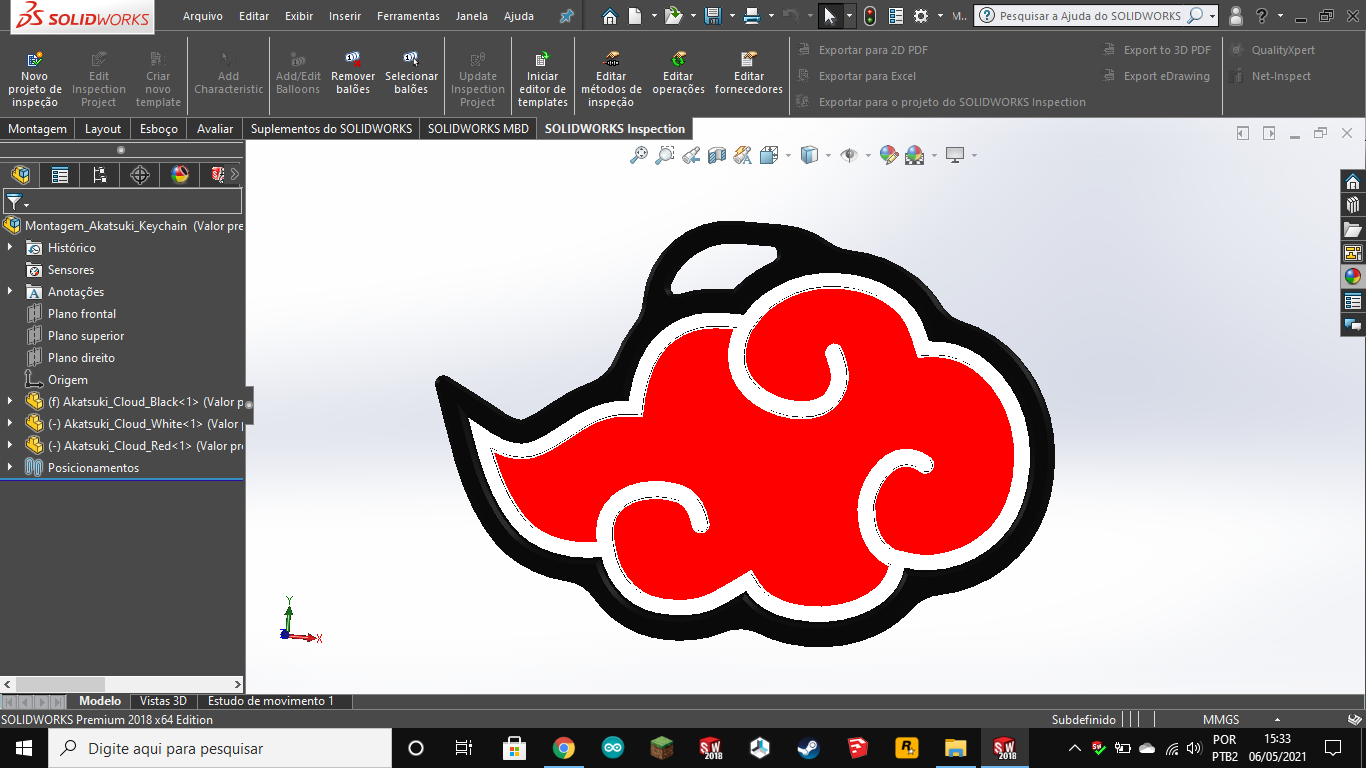This screenshot has width=1366, height=768.
Task: Switch to the Montagem ribbon tab
Action: click(x=38, y=129)
